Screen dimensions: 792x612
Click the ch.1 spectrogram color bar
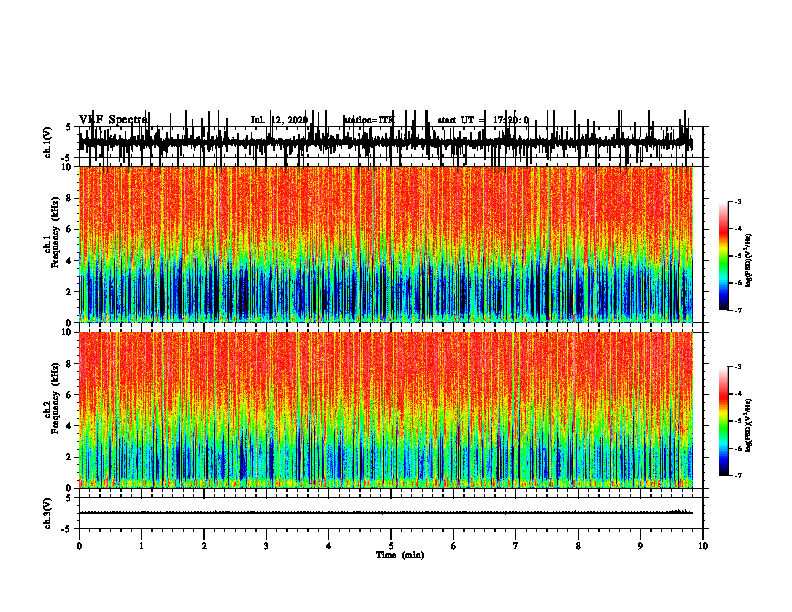(724, 256)
